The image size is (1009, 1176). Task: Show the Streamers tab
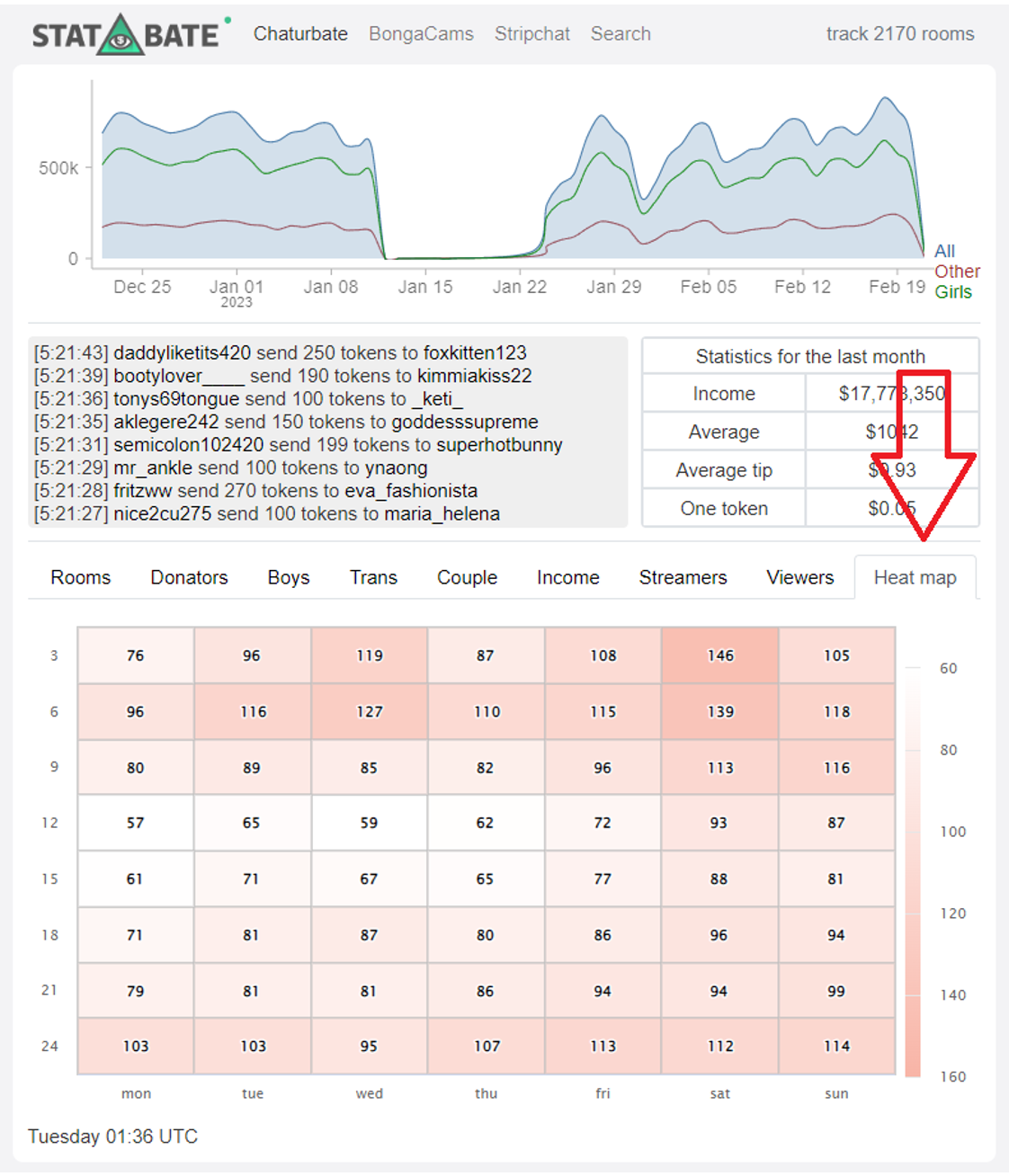(683, 577)
